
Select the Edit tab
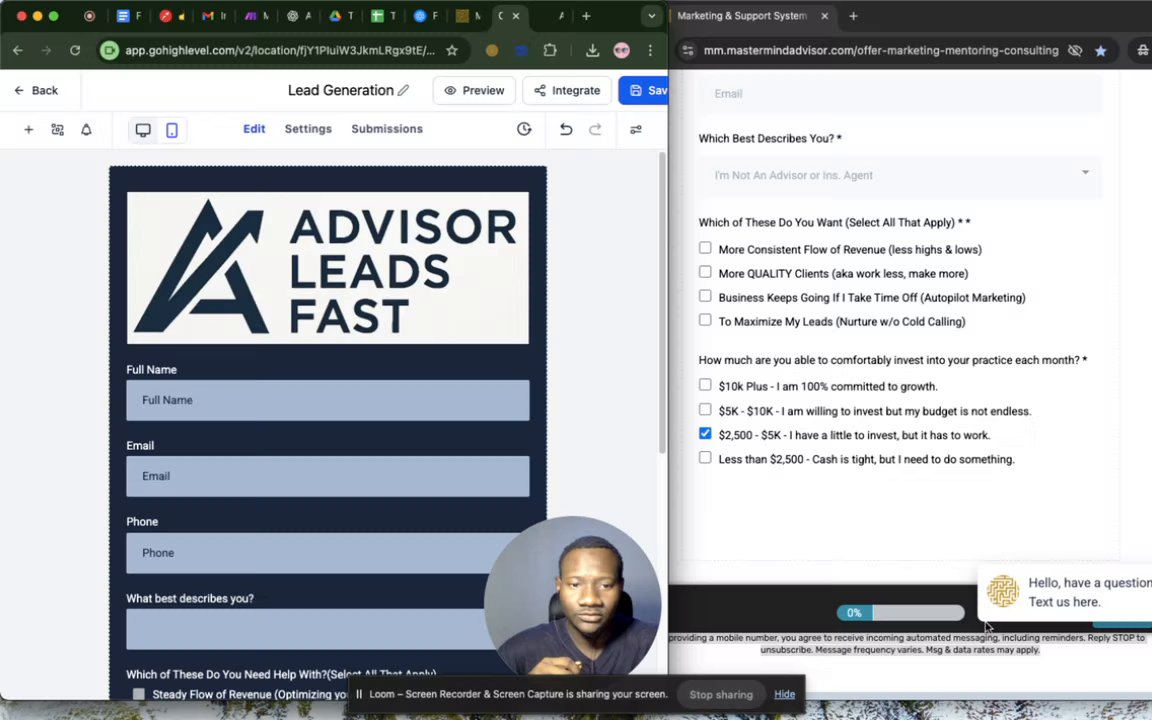(254, 129)
